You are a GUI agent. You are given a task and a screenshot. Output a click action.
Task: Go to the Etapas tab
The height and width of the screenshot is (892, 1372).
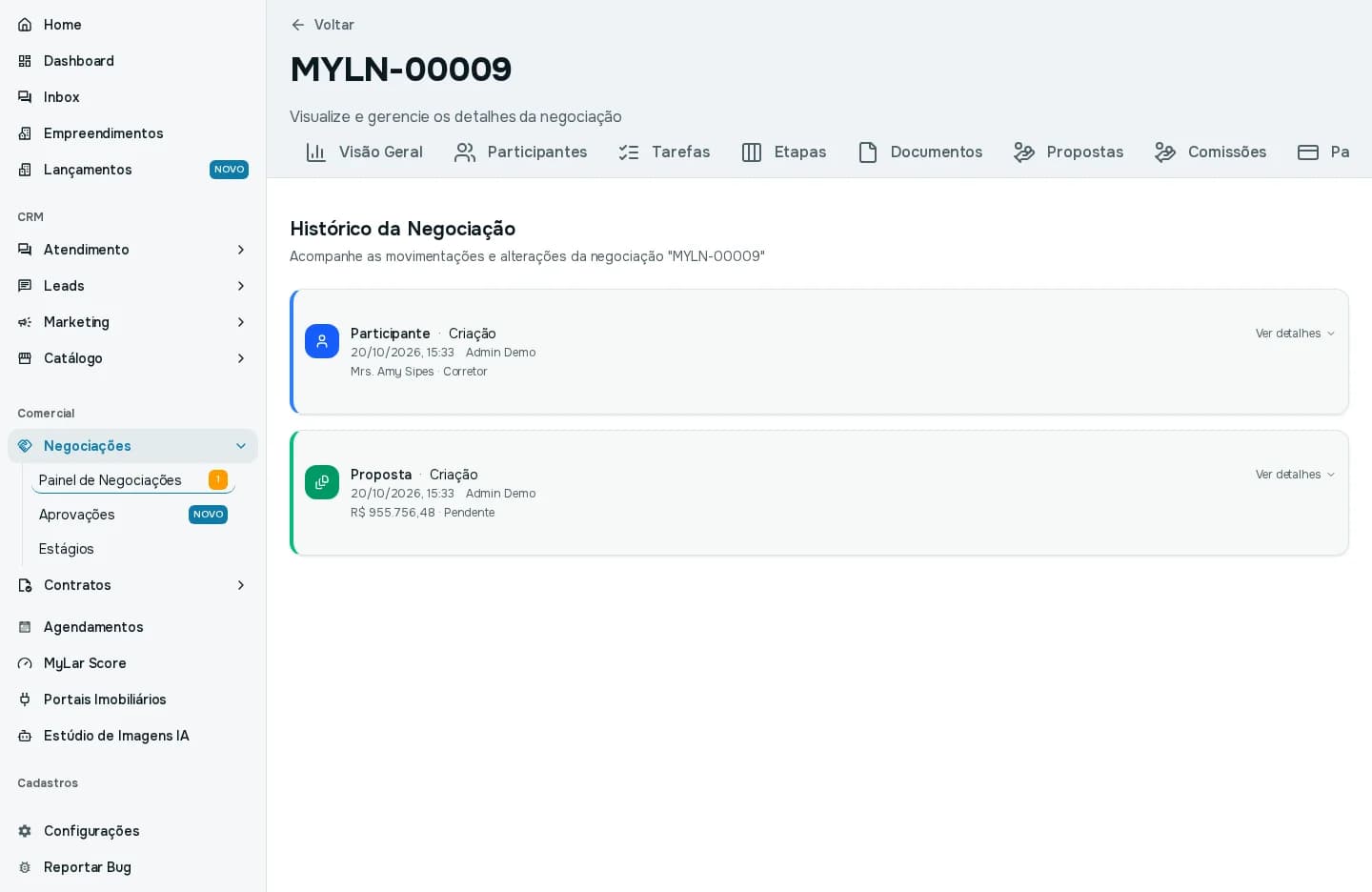tap(783, 152)
